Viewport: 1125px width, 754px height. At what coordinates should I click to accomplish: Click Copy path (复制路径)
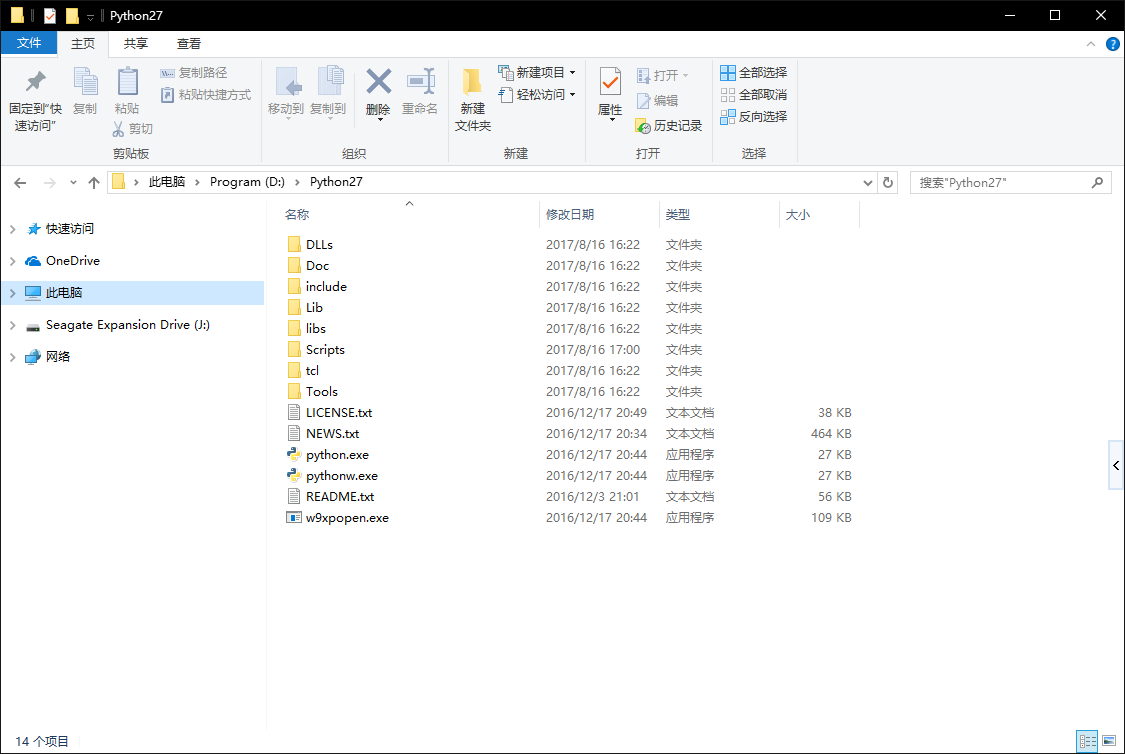click(194, 72)
